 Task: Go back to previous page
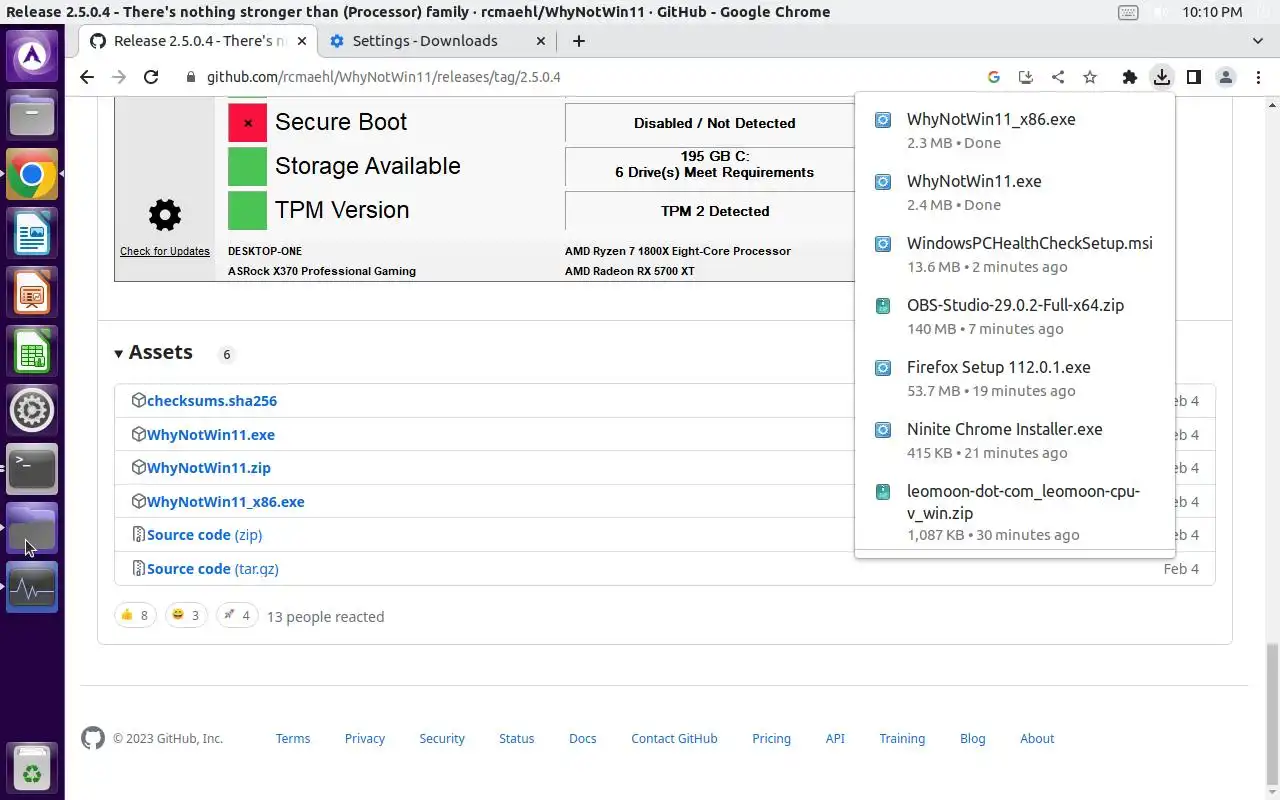[x=87, y=77]
